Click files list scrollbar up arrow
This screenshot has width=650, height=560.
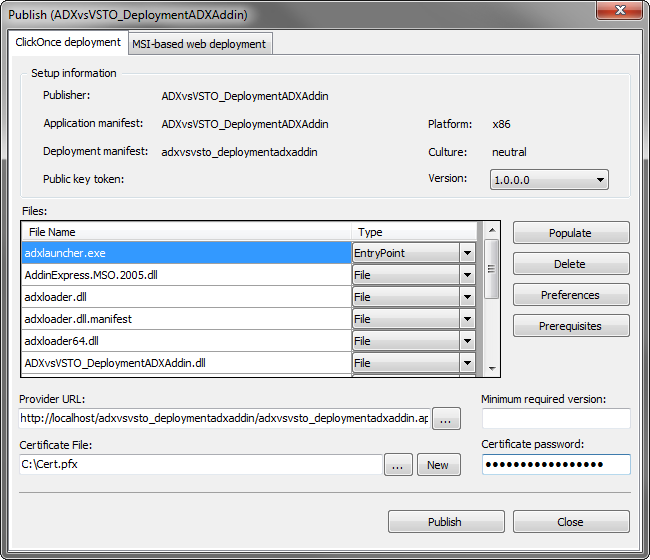click(x=492, y=230)
